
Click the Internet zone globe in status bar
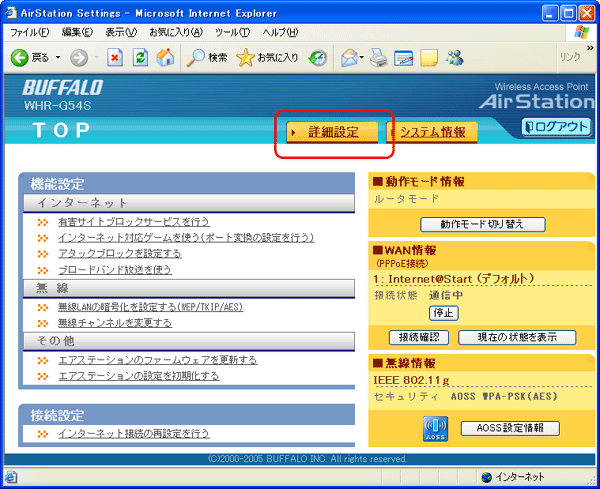[487, 477]
